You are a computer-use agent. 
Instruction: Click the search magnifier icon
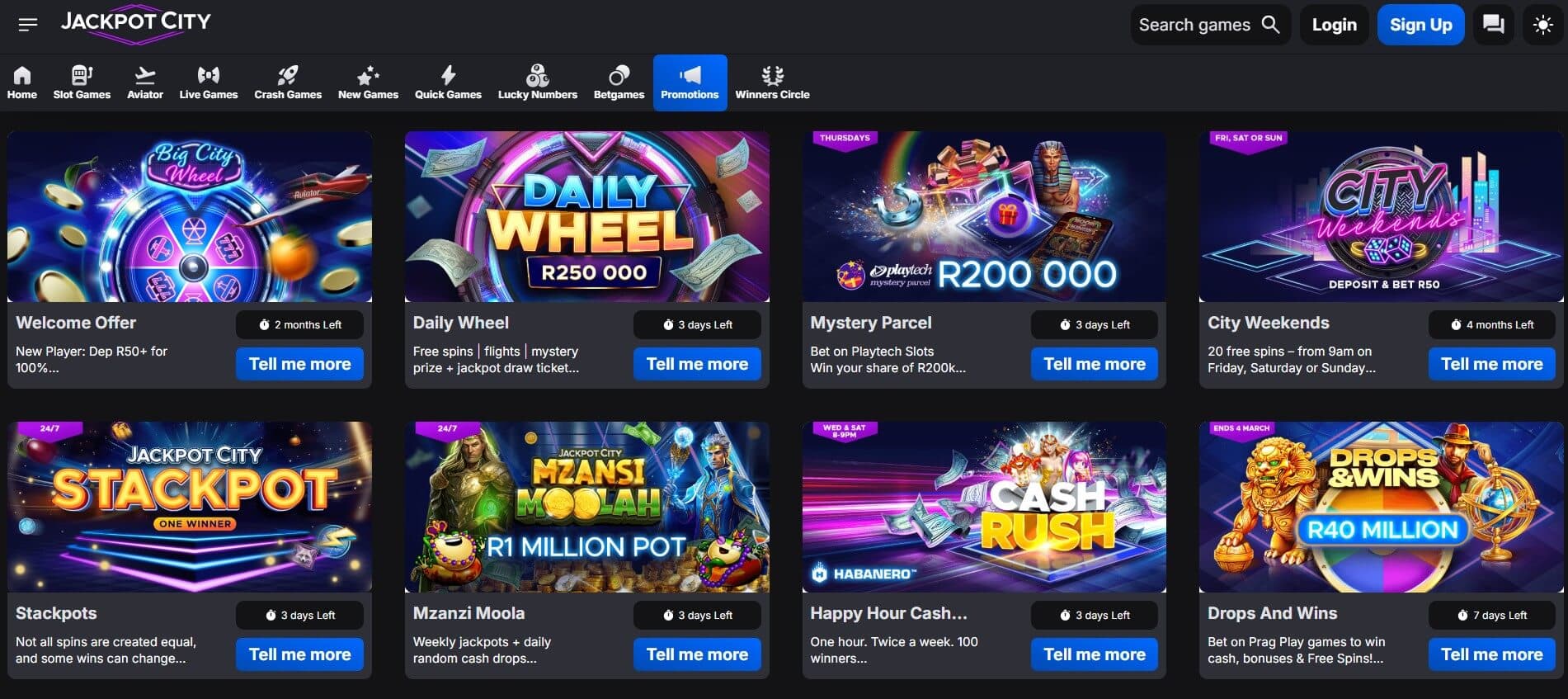(x=1271, y=25)
